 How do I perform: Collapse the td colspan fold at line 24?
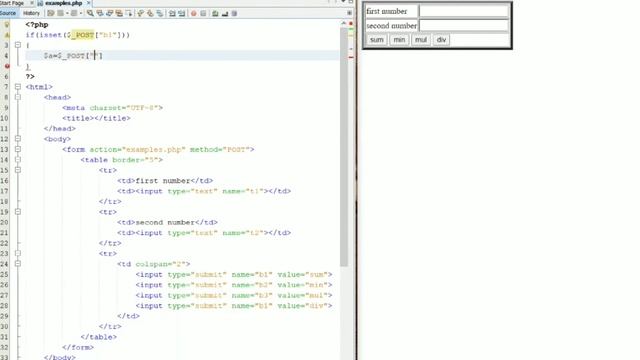(x=18, y=264)
